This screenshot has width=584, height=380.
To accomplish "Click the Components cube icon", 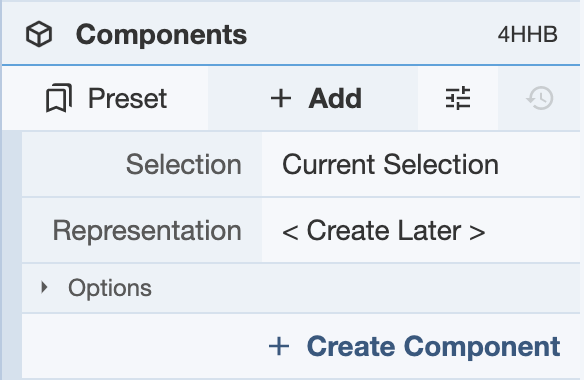I will (x=39, y=34).
